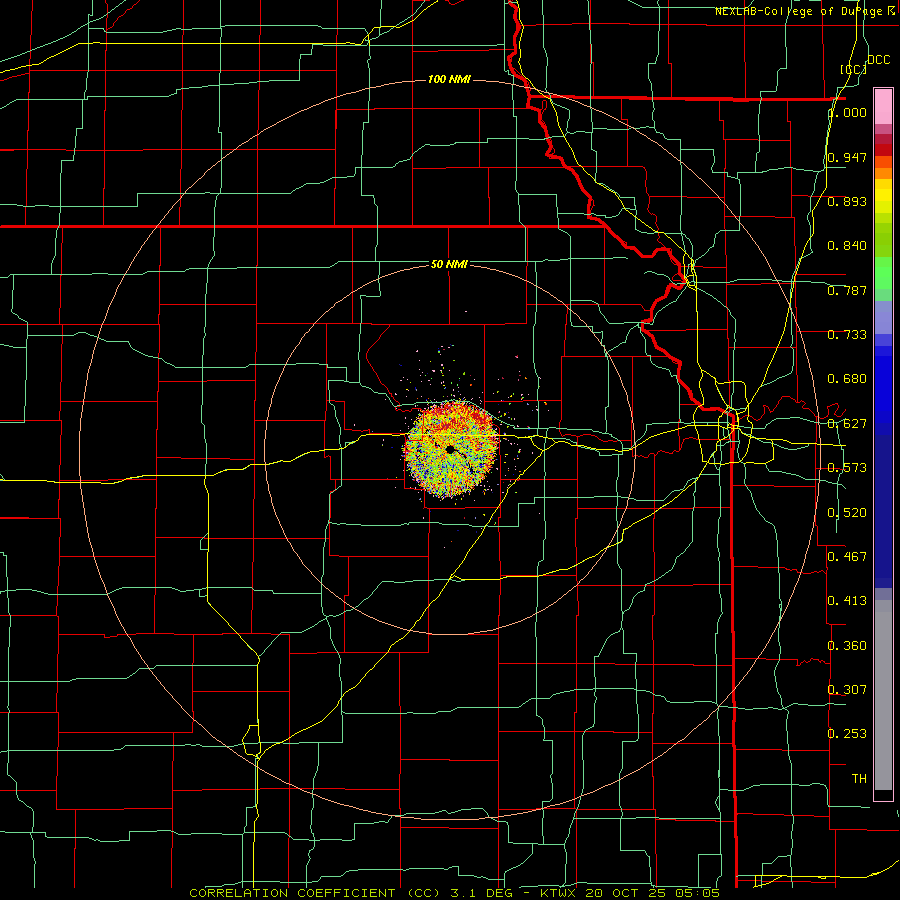Image resolution: width=900 pixels, height=900 pixels.
Task: Click the 0.787 scale value
Action: (847, 290)
